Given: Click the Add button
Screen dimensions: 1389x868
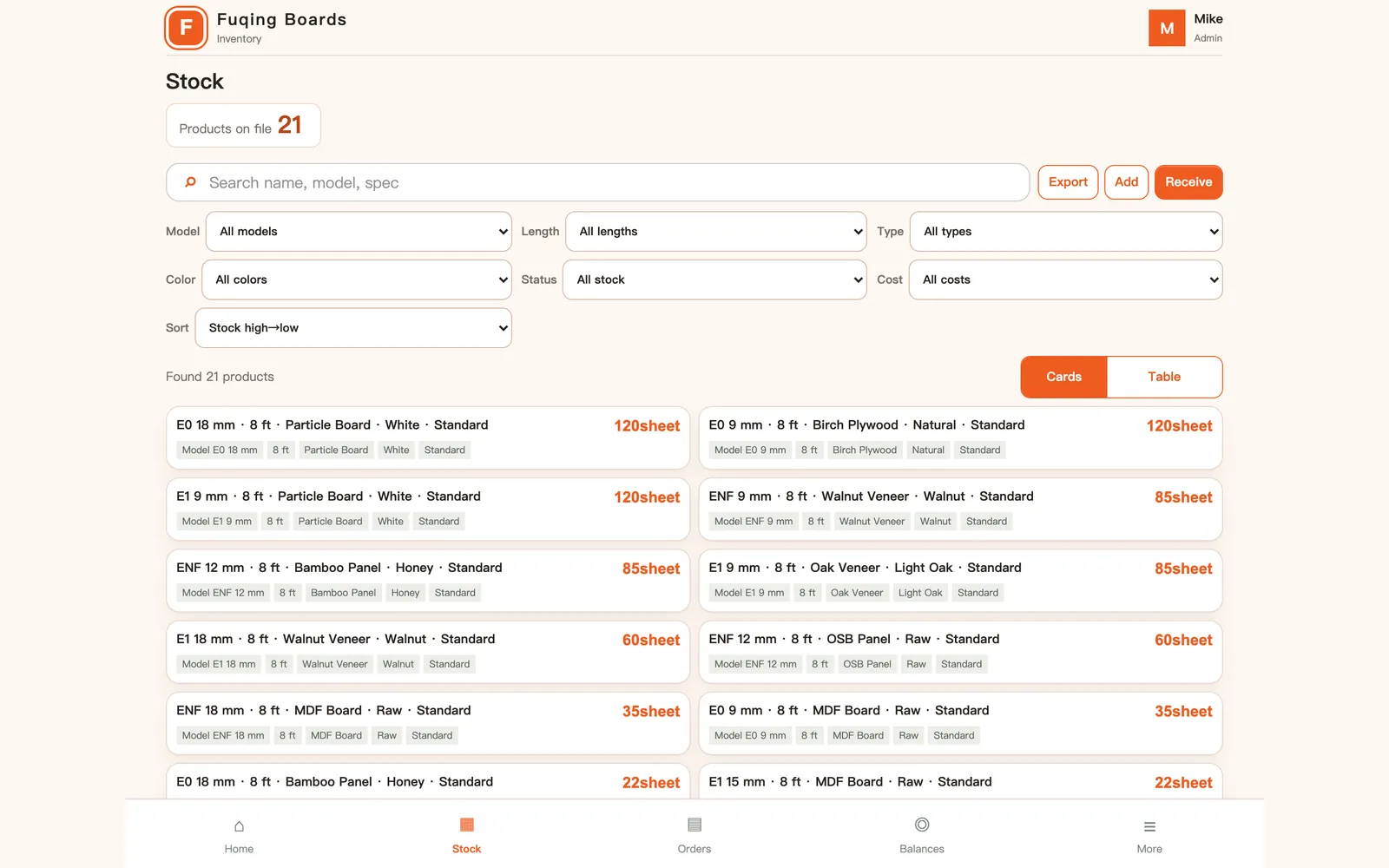Looking at the screenshot, I should click(1126, 182).
